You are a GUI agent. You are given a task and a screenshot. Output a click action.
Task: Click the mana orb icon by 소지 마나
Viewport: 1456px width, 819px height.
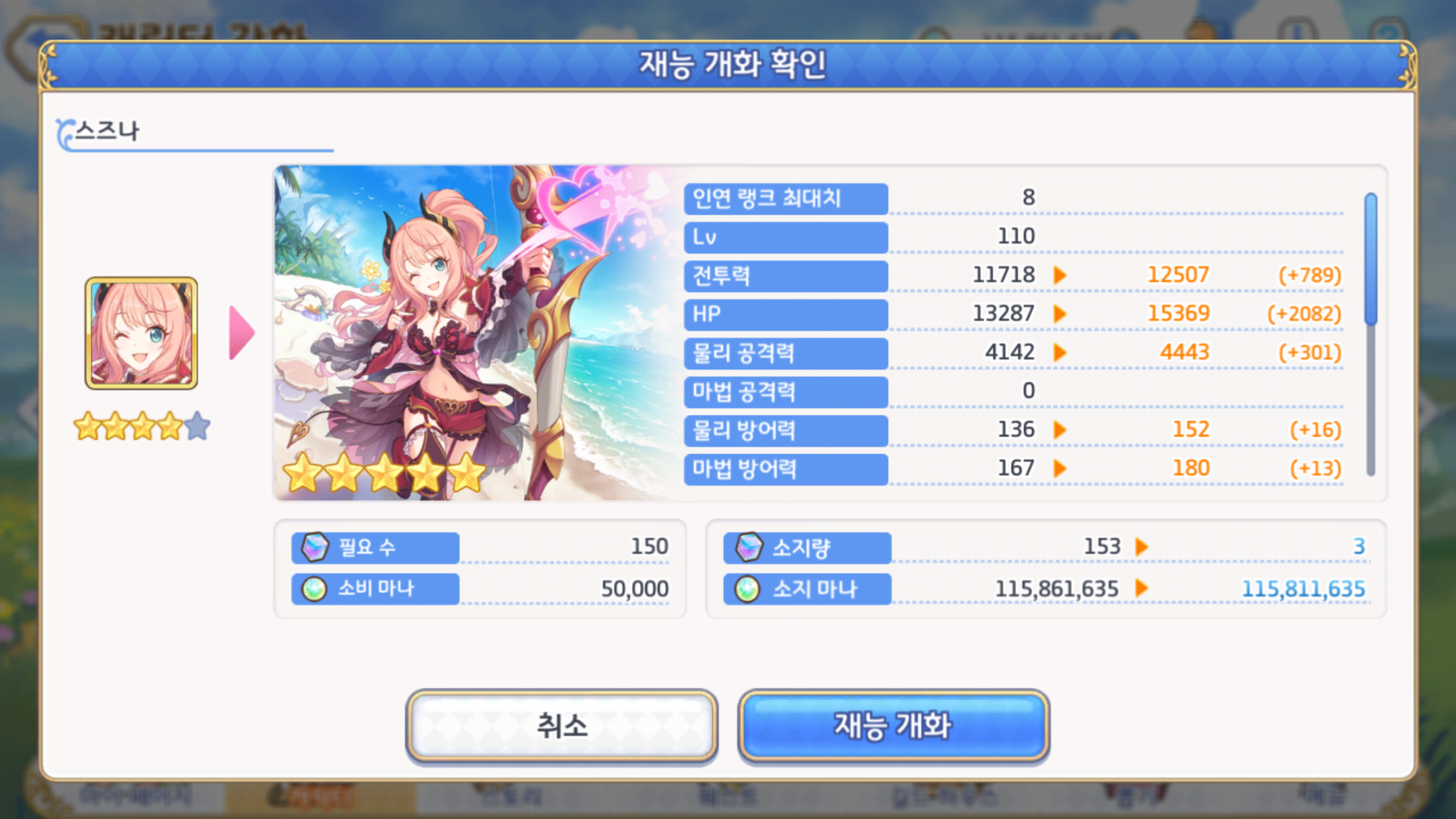click(x=747, y=589)
